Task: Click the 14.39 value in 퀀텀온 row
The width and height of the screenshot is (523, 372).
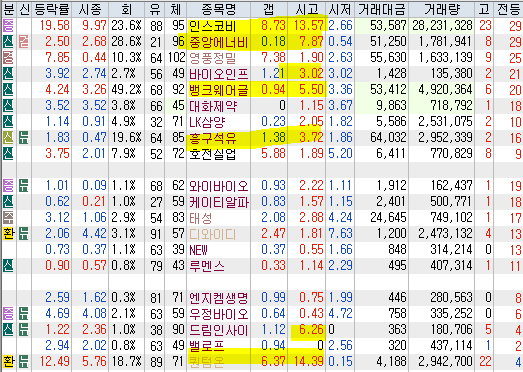Action: 308,362
